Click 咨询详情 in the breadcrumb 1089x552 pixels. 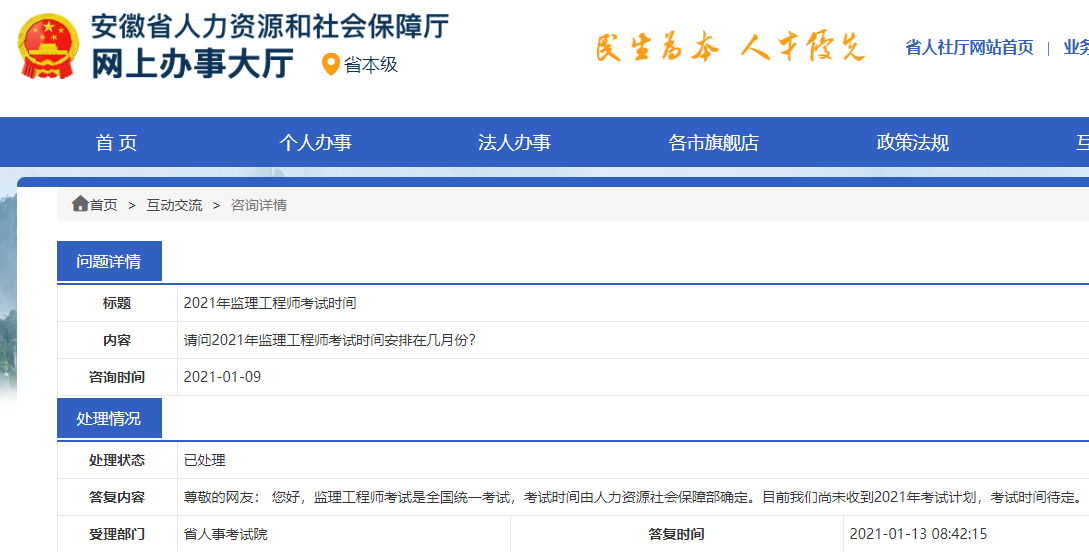pos(259,205)
